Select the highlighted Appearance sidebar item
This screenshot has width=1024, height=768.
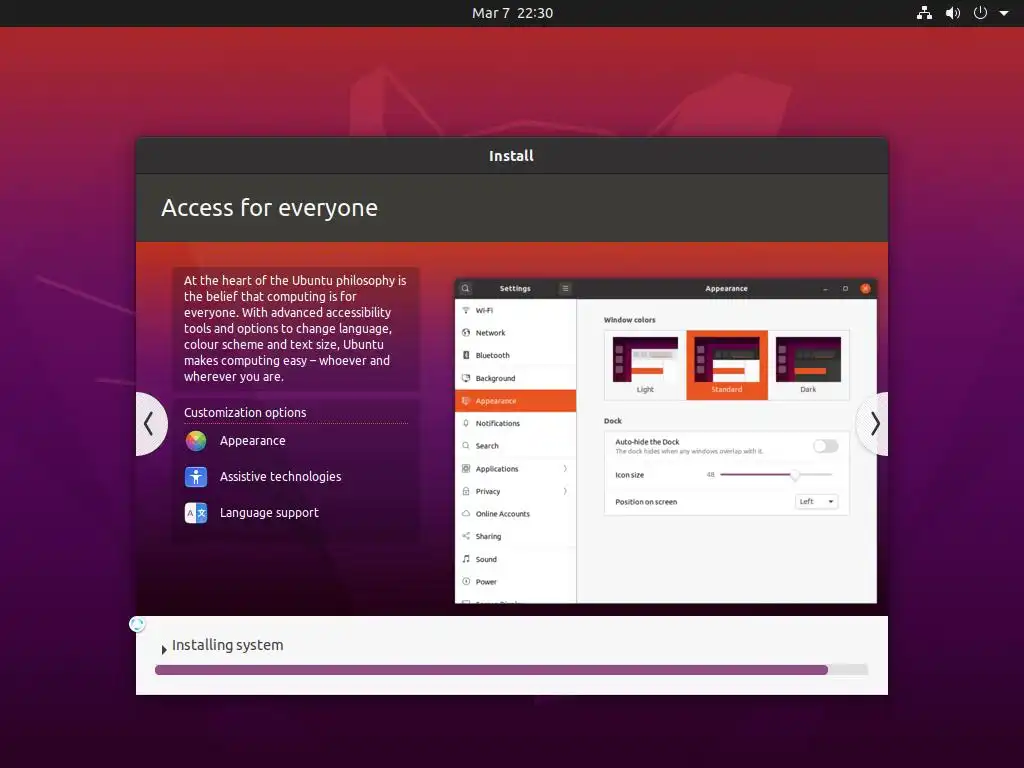[515, 401]
